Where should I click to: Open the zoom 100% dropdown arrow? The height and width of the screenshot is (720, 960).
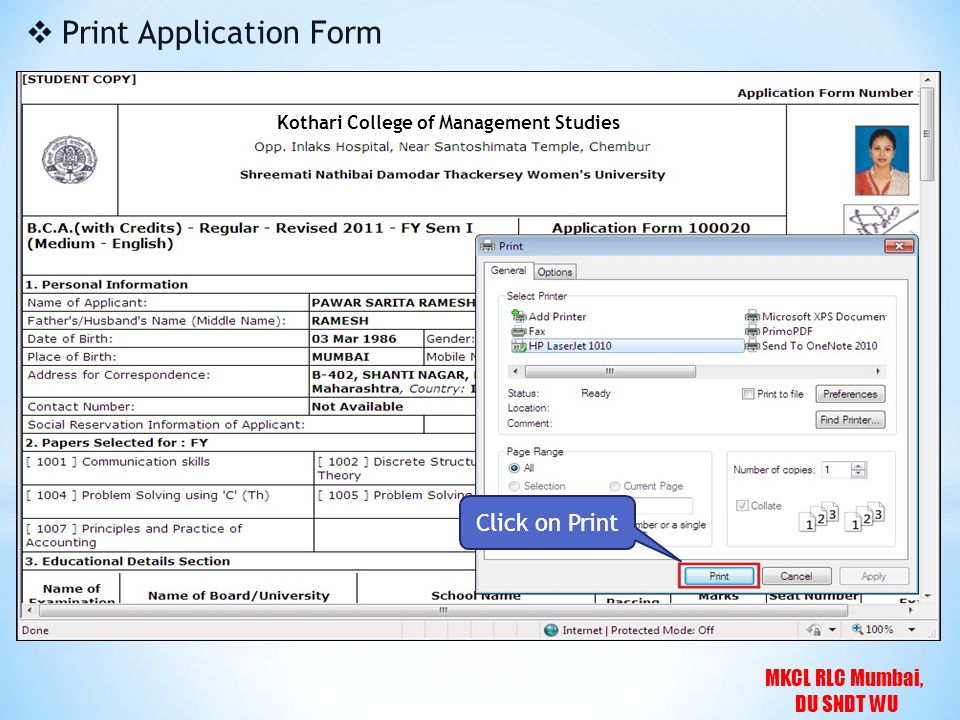coord(912,629)
